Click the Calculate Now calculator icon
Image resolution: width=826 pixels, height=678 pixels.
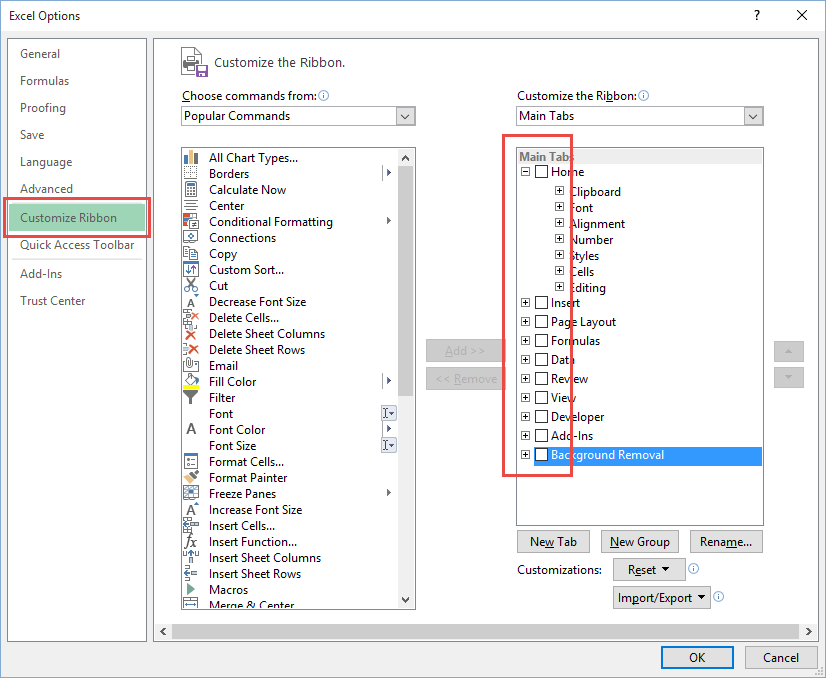click(191, 190)
